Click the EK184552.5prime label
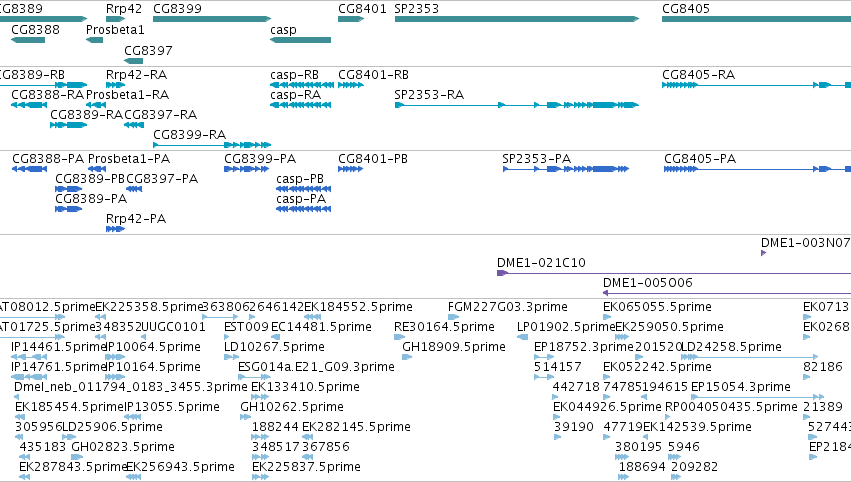Image resolution: width=851 pixels, height=482 pixels. point(358,307)
